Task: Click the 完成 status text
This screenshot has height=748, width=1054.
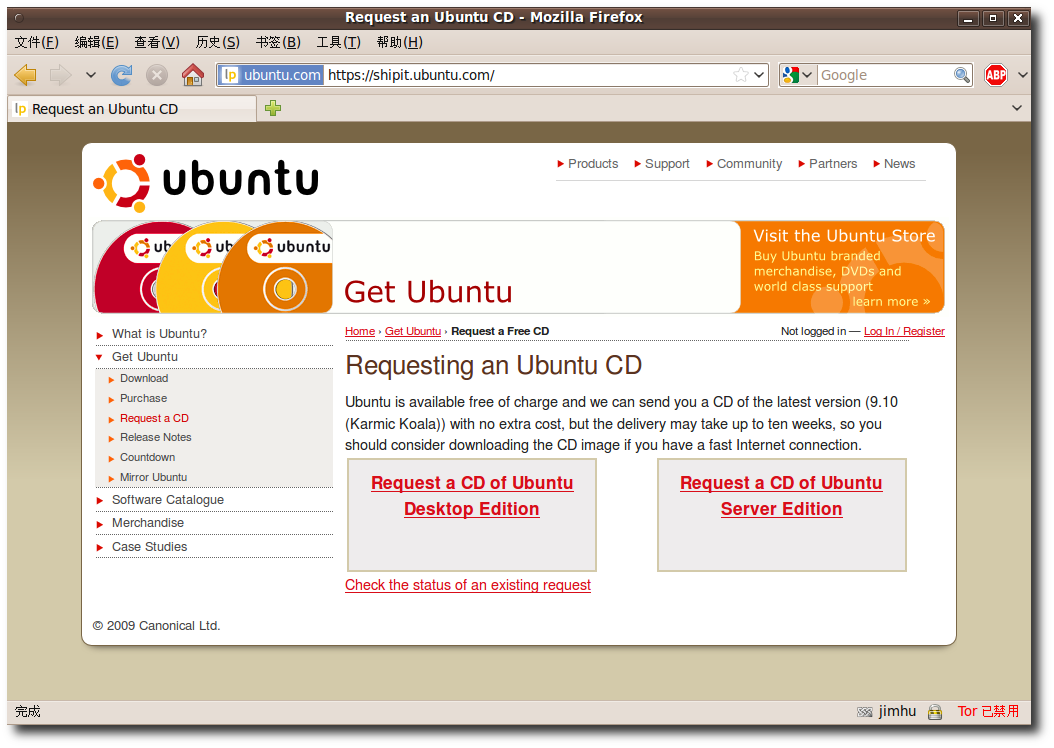Action: [28, 711]
